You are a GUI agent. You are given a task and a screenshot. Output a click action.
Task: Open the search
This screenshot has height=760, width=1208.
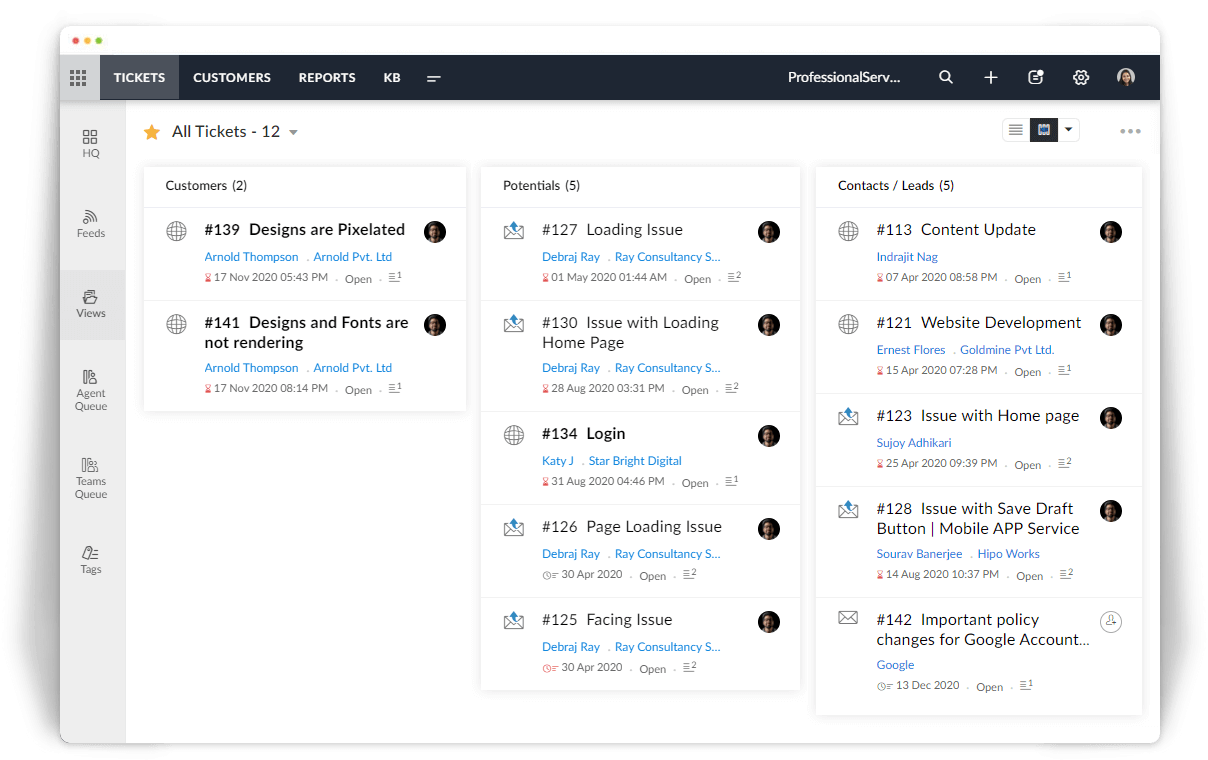pos(945,77)
